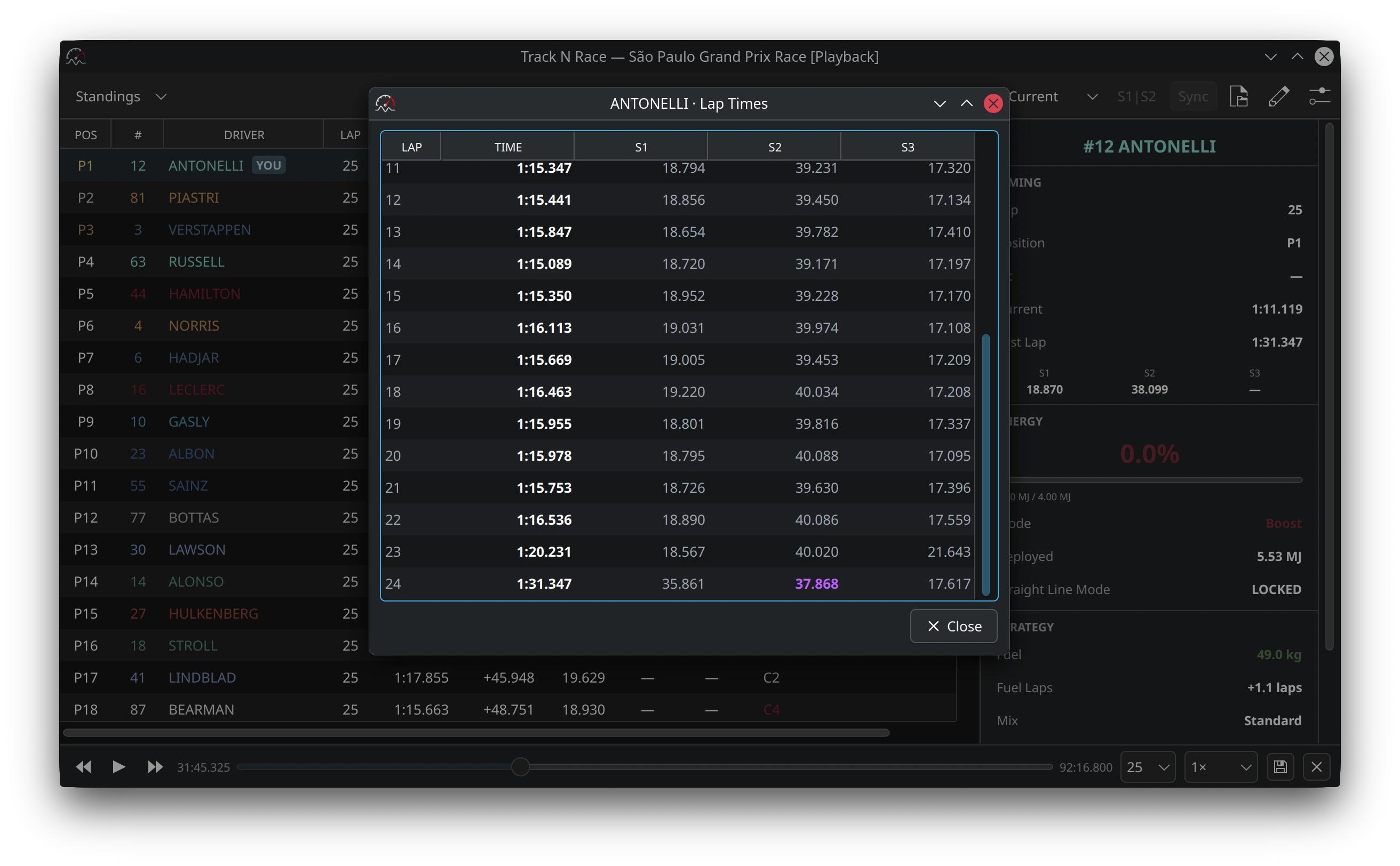Open the document export icon in toolbar
Viewport: 1400px width, 866px height.
tap(1238, 96)
